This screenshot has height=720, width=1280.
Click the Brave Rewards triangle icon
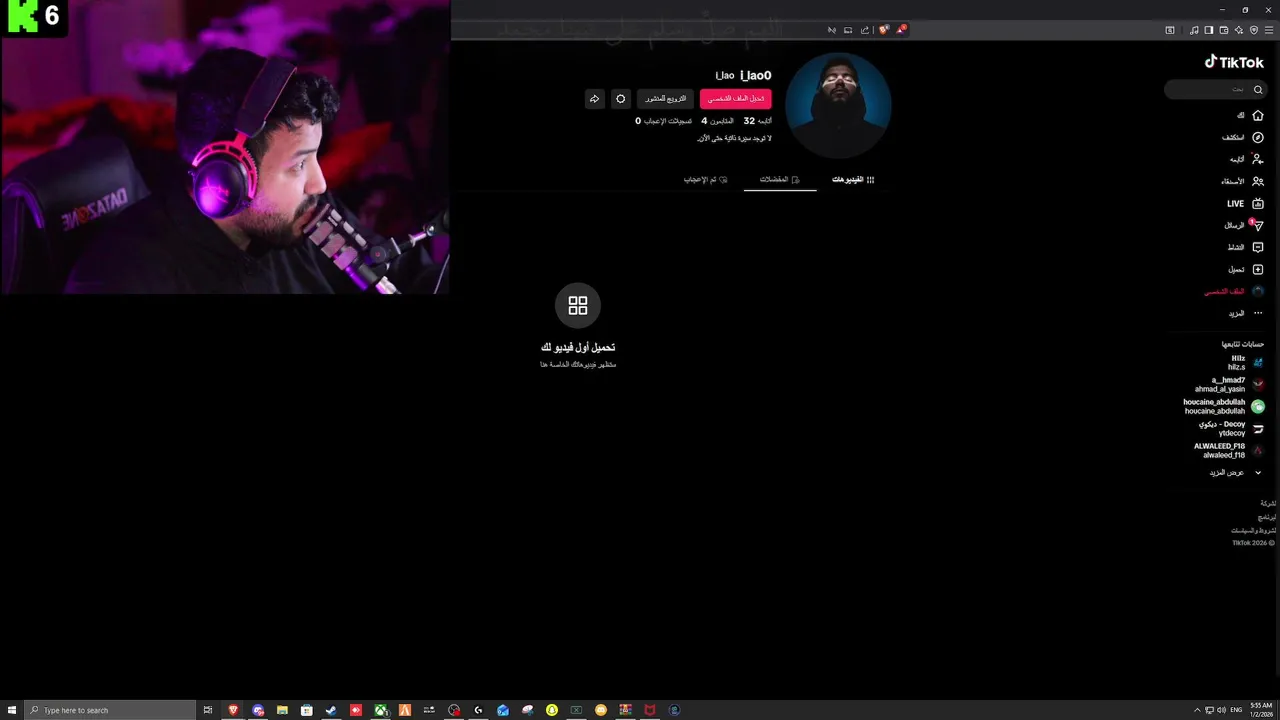point(900,30)
